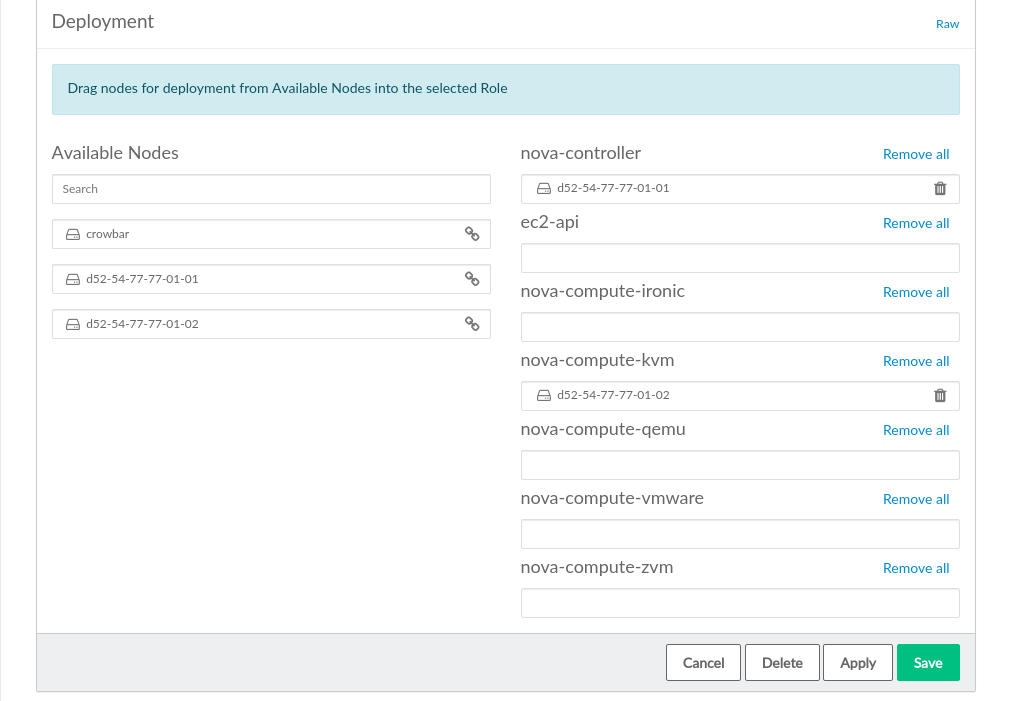This screenshot has height=701, width=1010.
Task: Focus the Available Nodes search field
Action: pos(271,189)
